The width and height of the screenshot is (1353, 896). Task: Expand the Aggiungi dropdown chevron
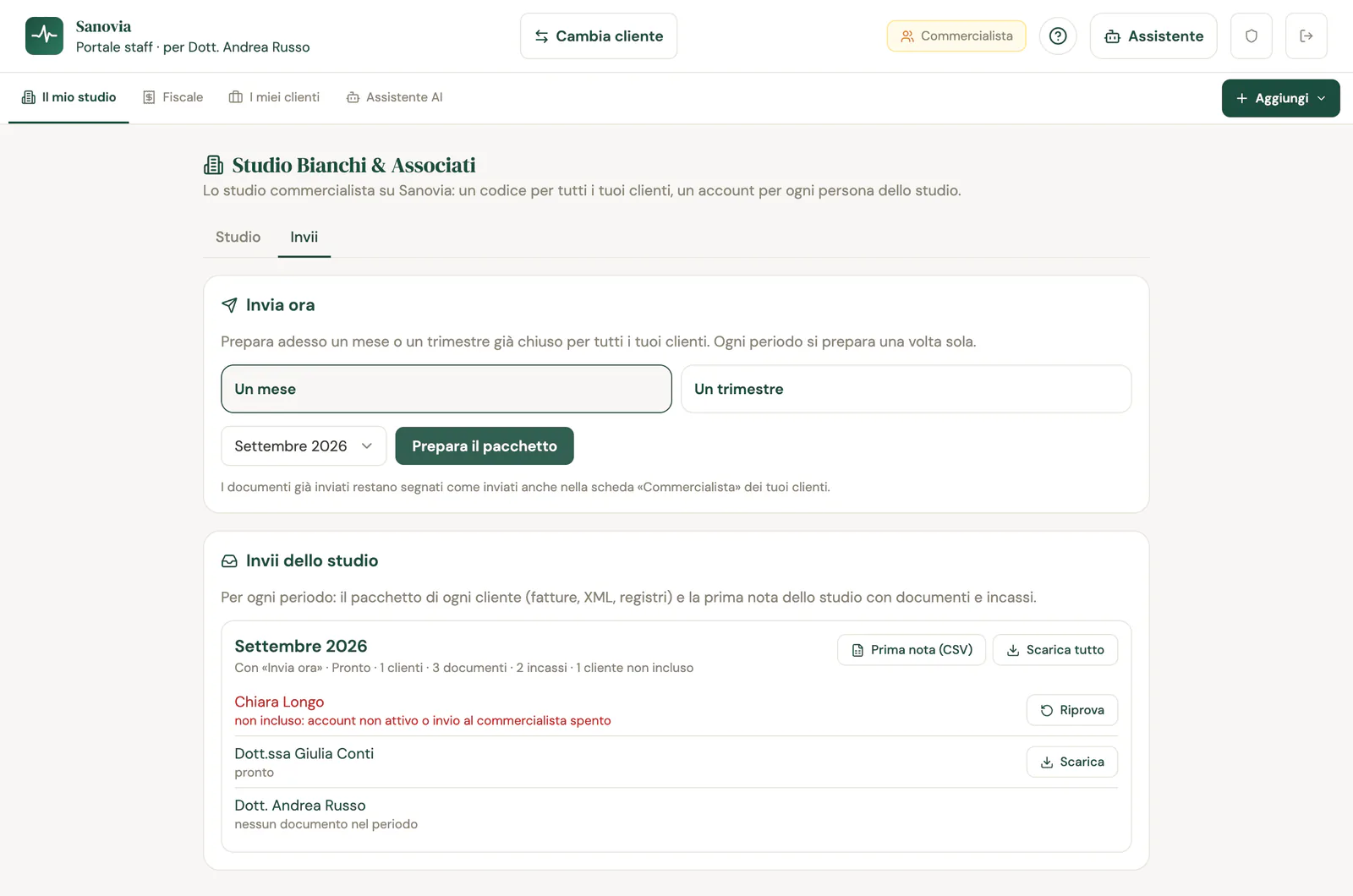pos(1322,99)
